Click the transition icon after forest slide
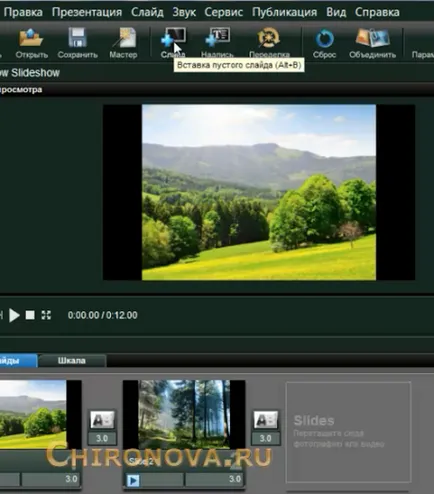Image resolution: width=434 pixels, height=494 pixels. pos(266,420)
